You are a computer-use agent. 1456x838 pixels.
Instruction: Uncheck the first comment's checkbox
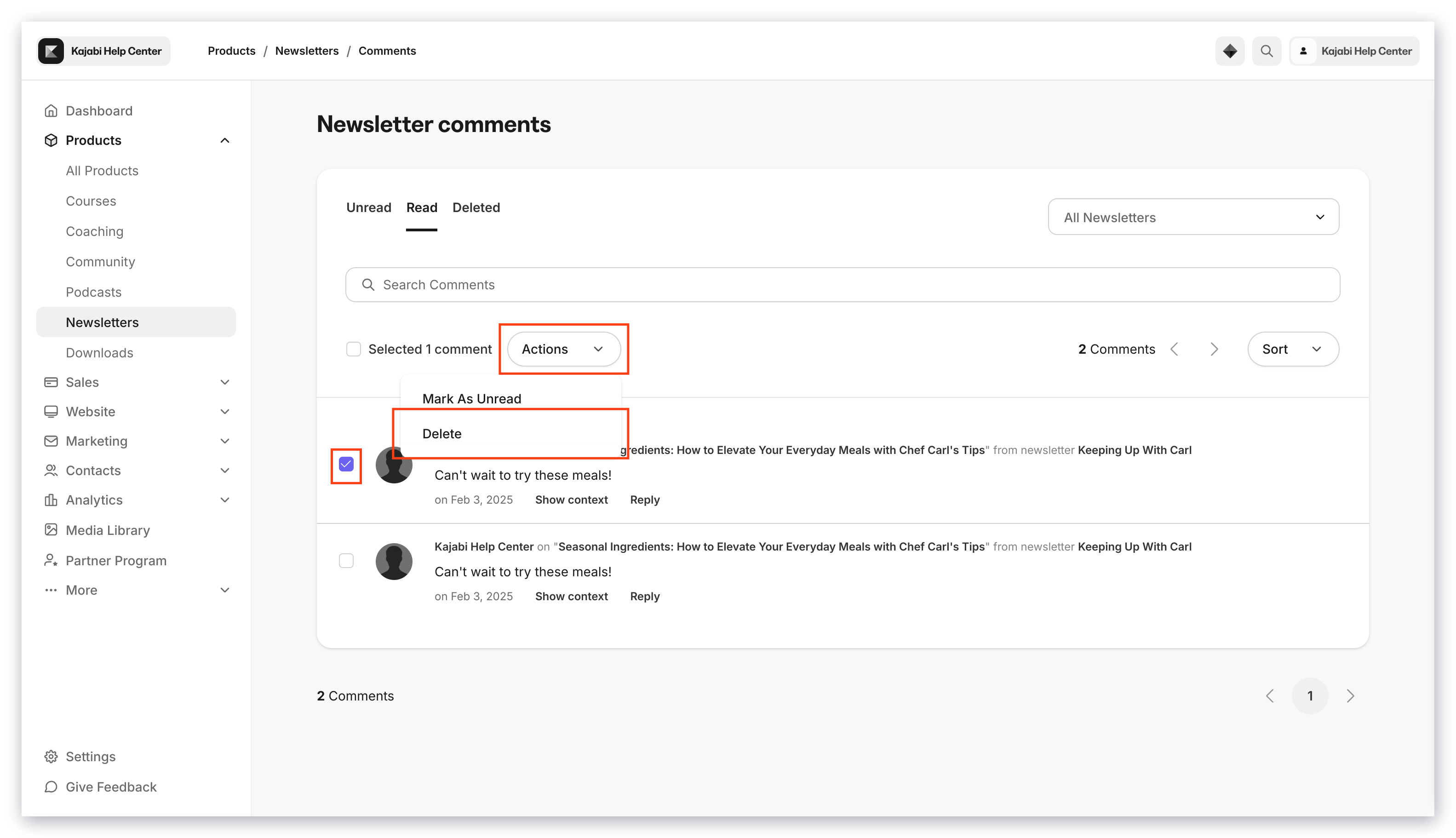pyautogui.click(x=346, y=464)
